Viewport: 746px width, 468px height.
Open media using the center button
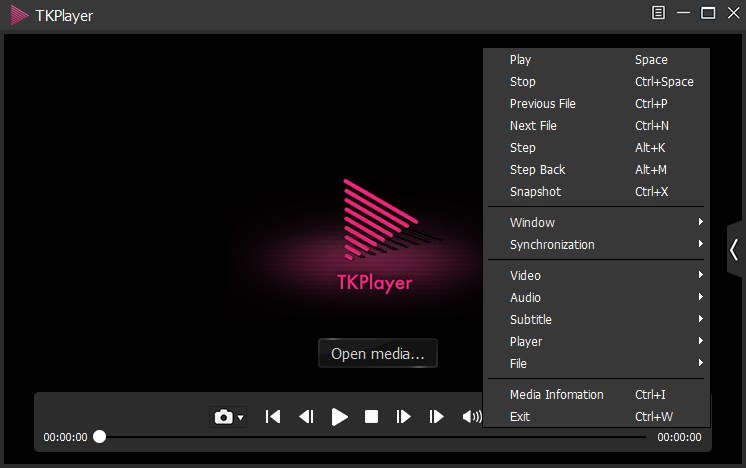click(x=378, y=353)
